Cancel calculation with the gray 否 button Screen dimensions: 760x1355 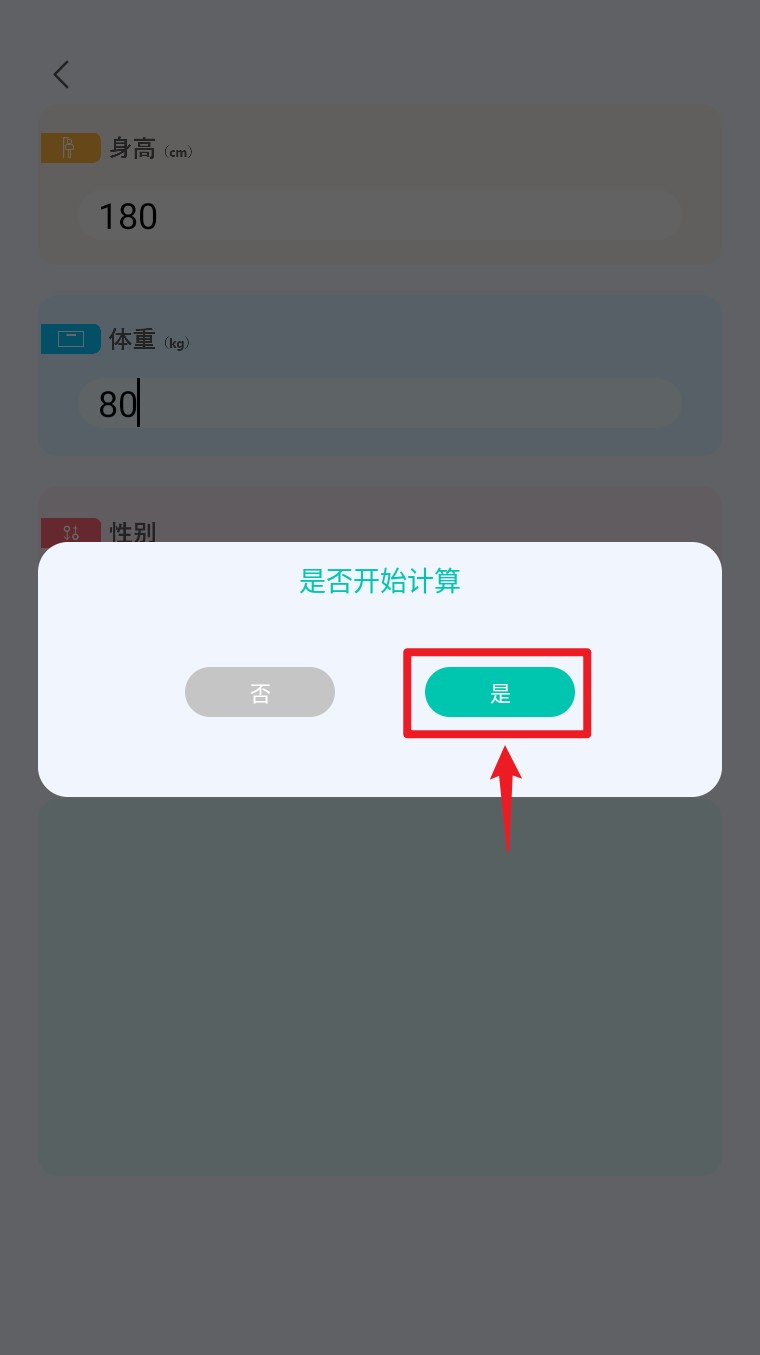(x=260, y=692)
